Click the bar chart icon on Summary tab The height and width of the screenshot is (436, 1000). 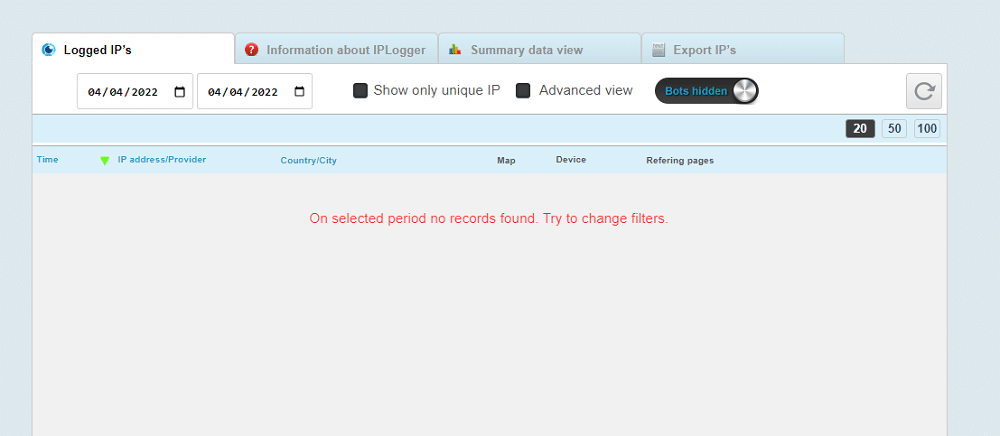[x=455, y=50]
